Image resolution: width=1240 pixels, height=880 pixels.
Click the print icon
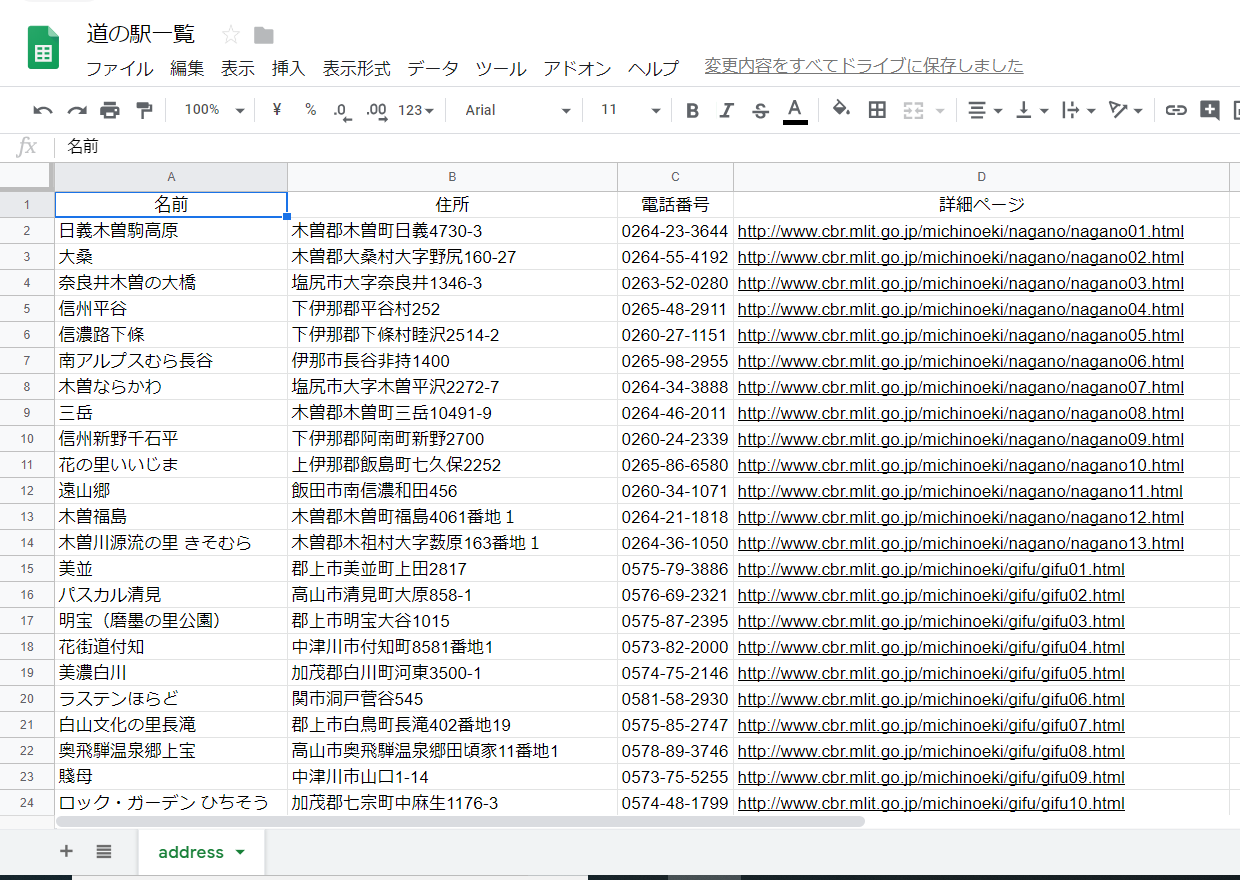point(110,110)
